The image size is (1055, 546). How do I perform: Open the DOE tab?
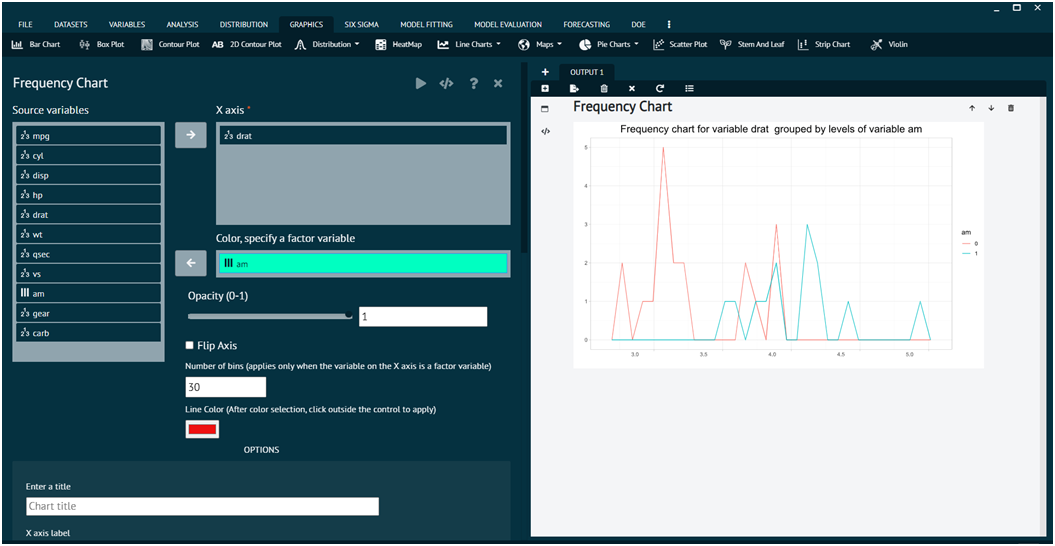click(x=639, y=24)
